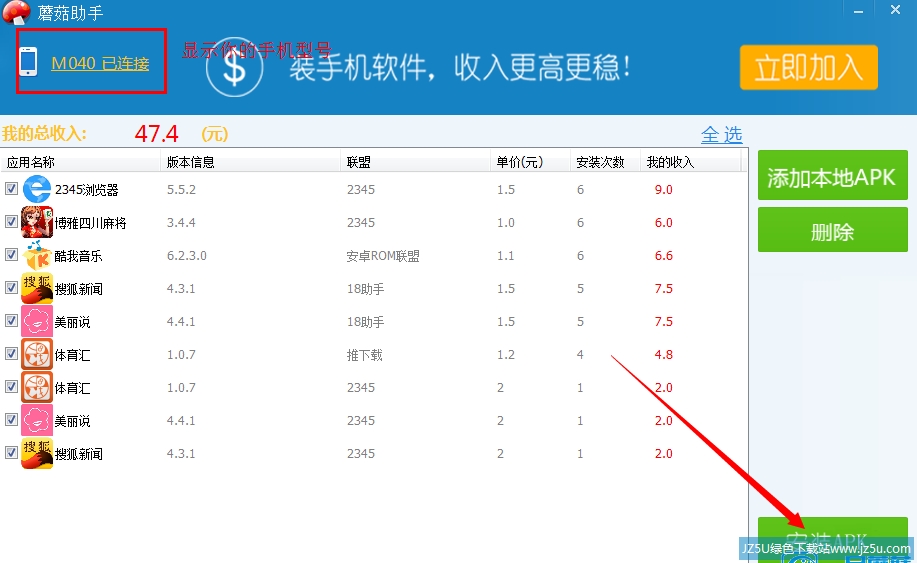Click the 2345浏览器 app icon

pos(37,189)
